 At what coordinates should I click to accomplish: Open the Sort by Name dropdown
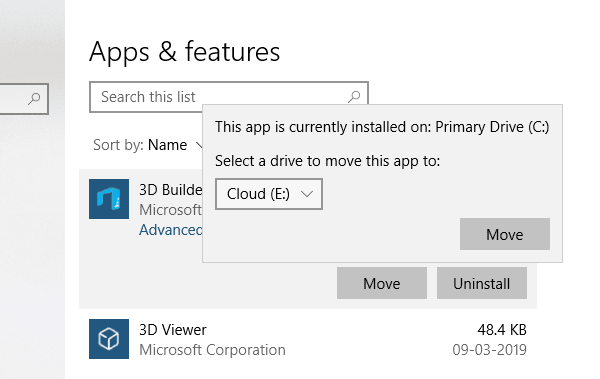[x=148, y=145]
